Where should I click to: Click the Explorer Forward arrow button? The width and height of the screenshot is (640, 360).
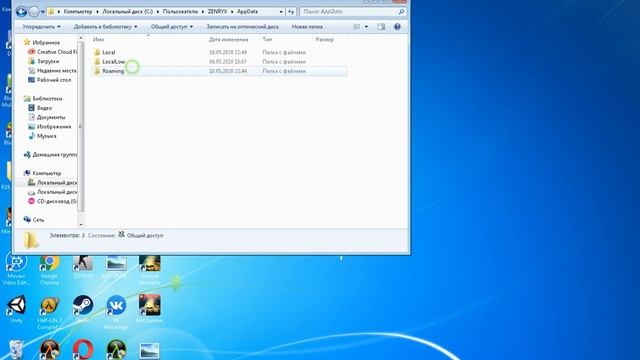pyautogui.click(x=34, y=12)
